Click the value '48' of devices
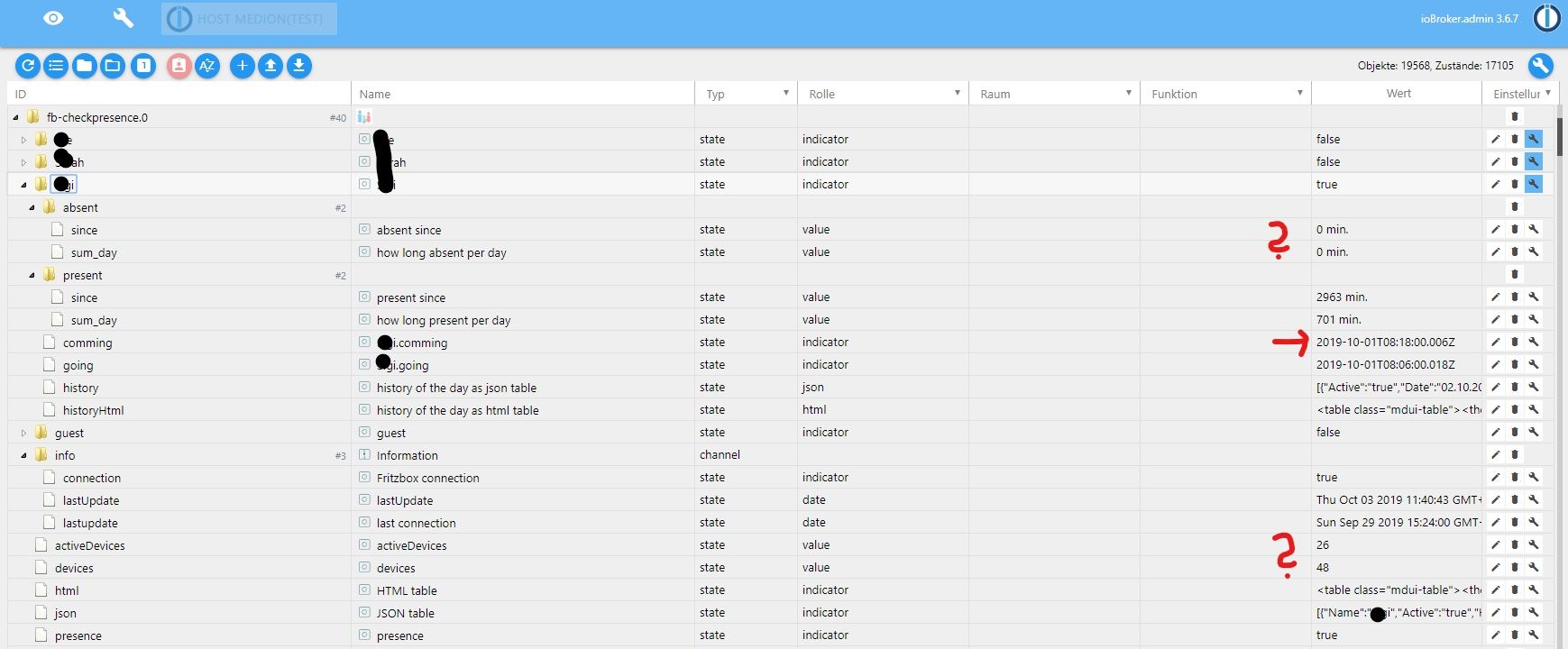Screen dimensions: 1568x649 coord(1323,567)
